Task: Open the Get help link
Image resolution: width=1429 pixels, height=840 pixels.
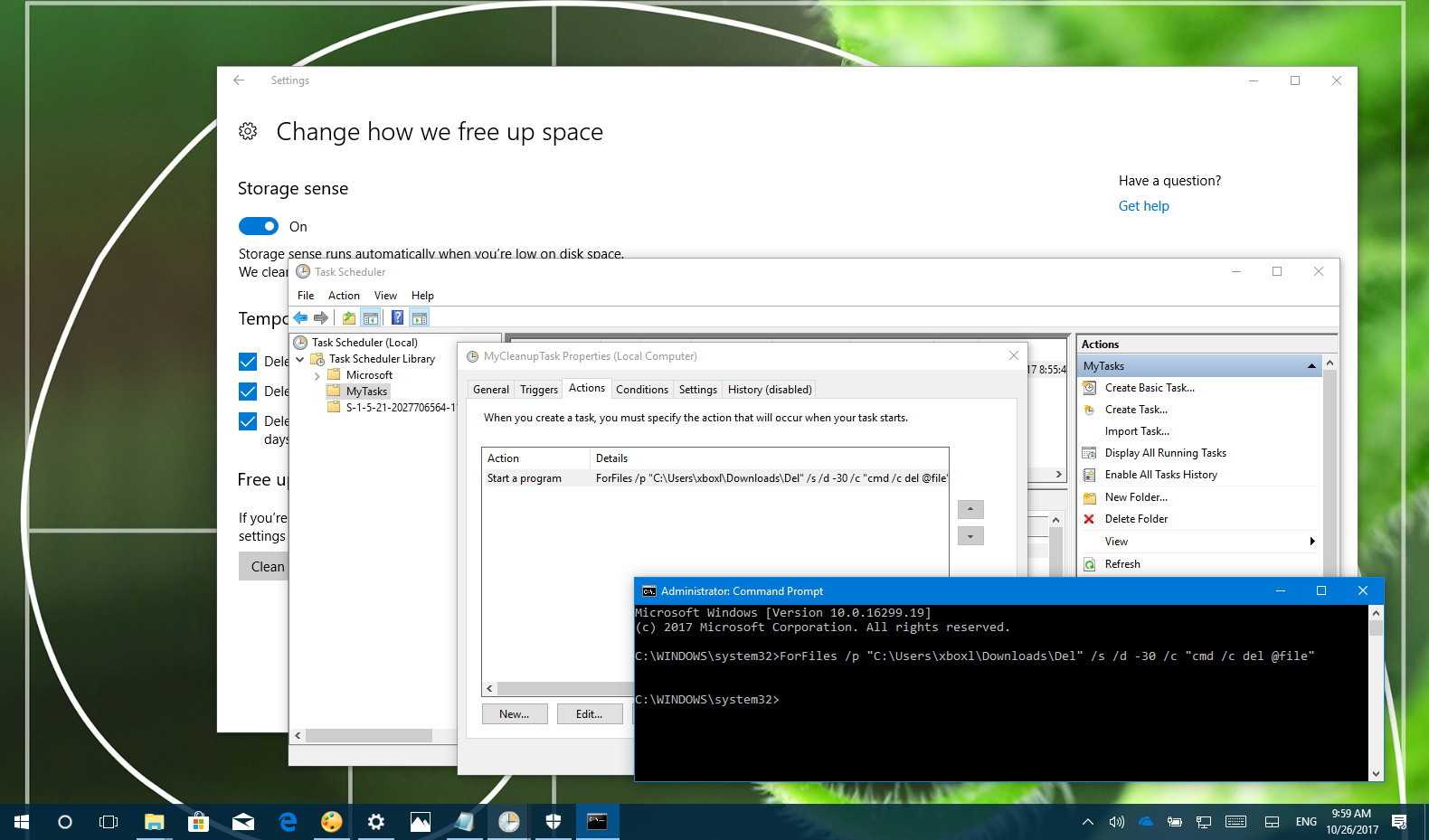Action: click(x=1143, y=206)
